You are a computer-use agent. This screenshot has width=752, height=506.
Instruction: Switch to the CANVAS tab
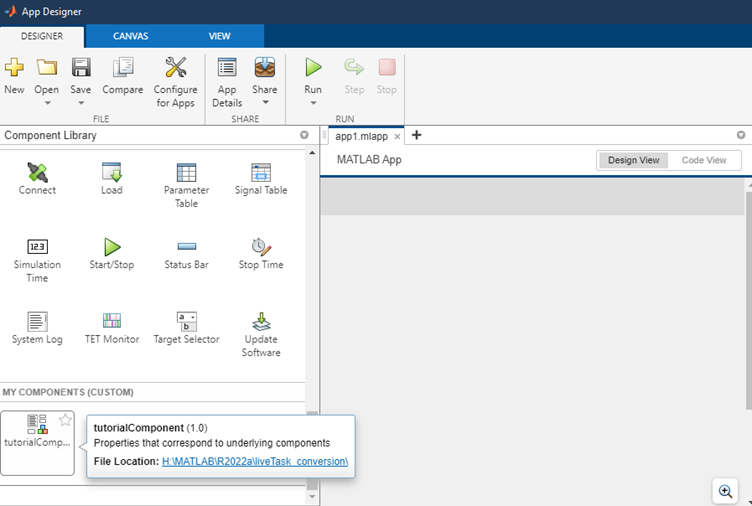pos(130,36)
